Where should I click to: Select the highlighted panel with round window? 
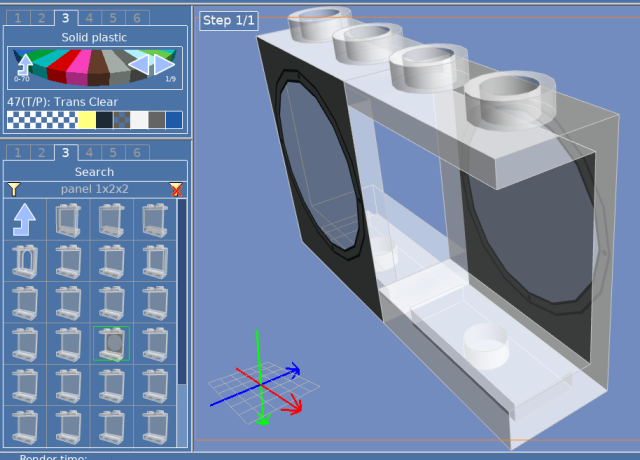[112, 343]
